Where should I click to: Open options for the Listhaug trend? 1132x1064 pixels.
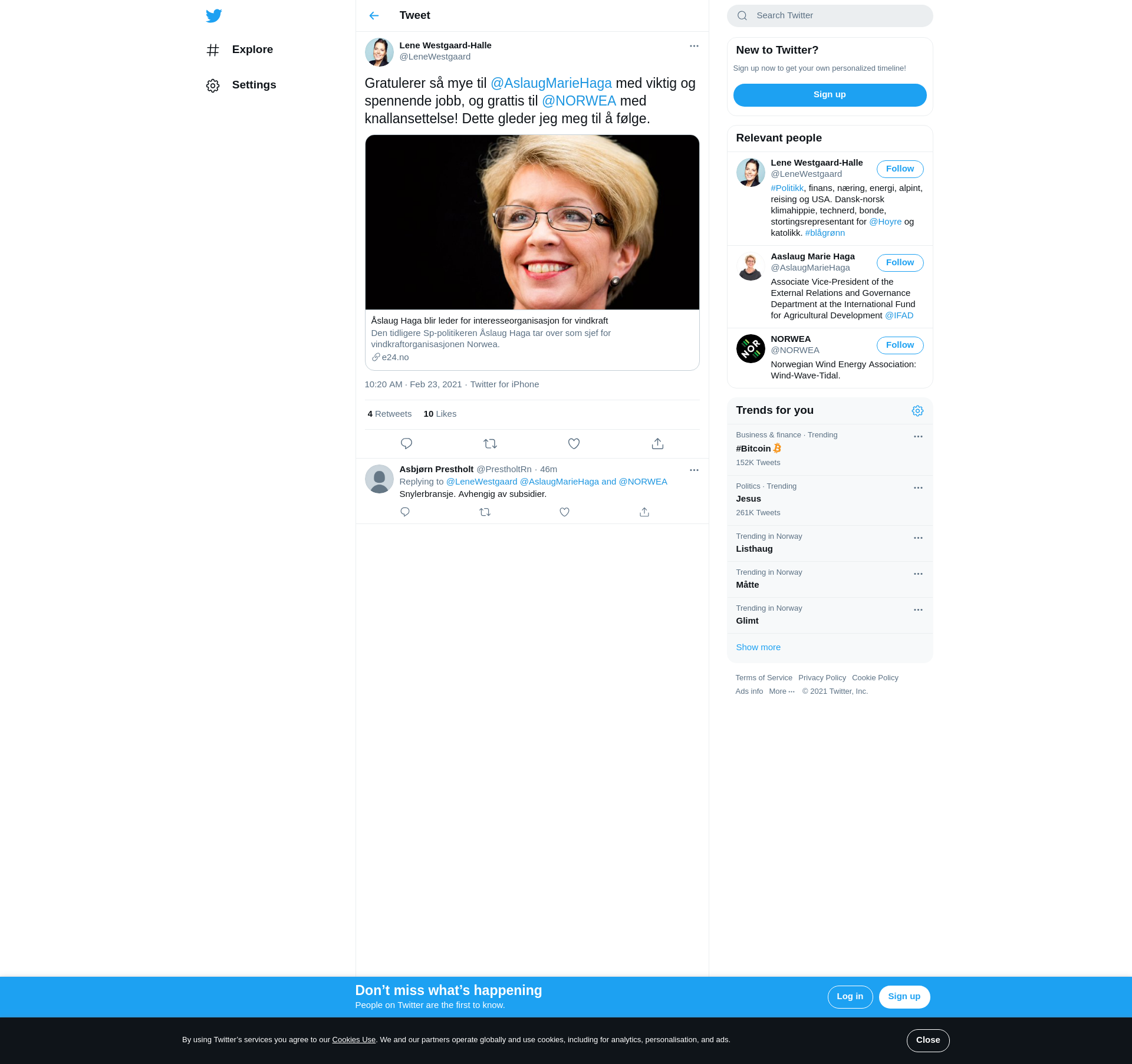[918, 538]
